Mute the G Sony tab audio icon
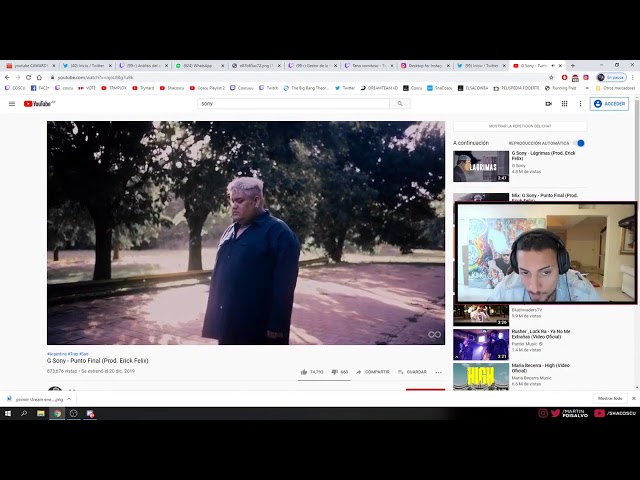Image resolution: width=640 pixels, height=480 pixels. click(x=553, y=65)
